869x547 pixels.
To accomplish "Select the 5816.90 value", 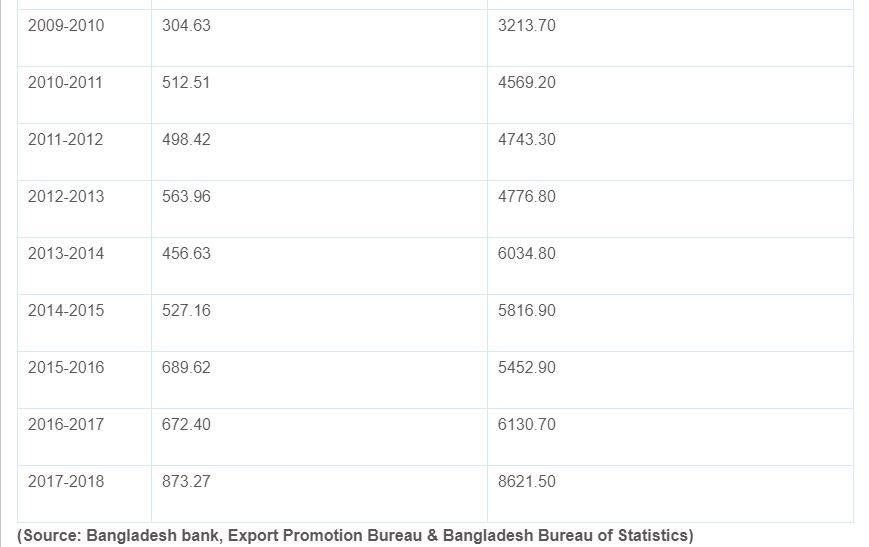I will click(526, 310).
